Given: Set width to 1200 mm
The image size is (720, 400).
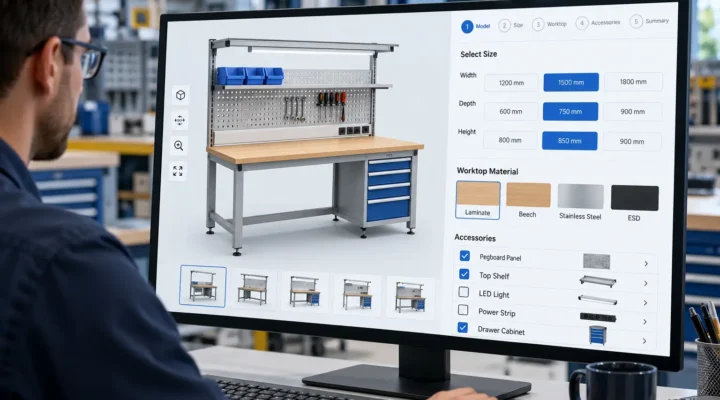Looking at the screenshot, I should pos(512,83).
